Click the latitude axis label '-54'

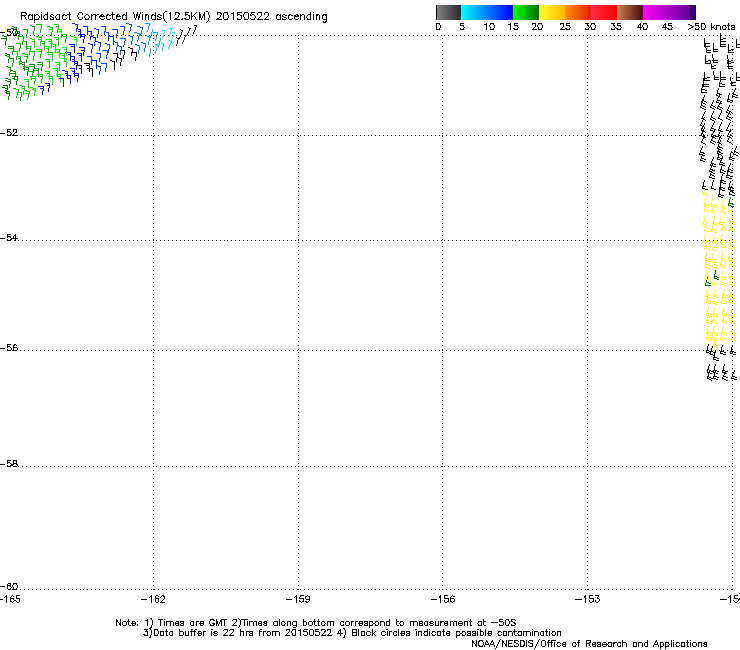(x=9, y=237)
